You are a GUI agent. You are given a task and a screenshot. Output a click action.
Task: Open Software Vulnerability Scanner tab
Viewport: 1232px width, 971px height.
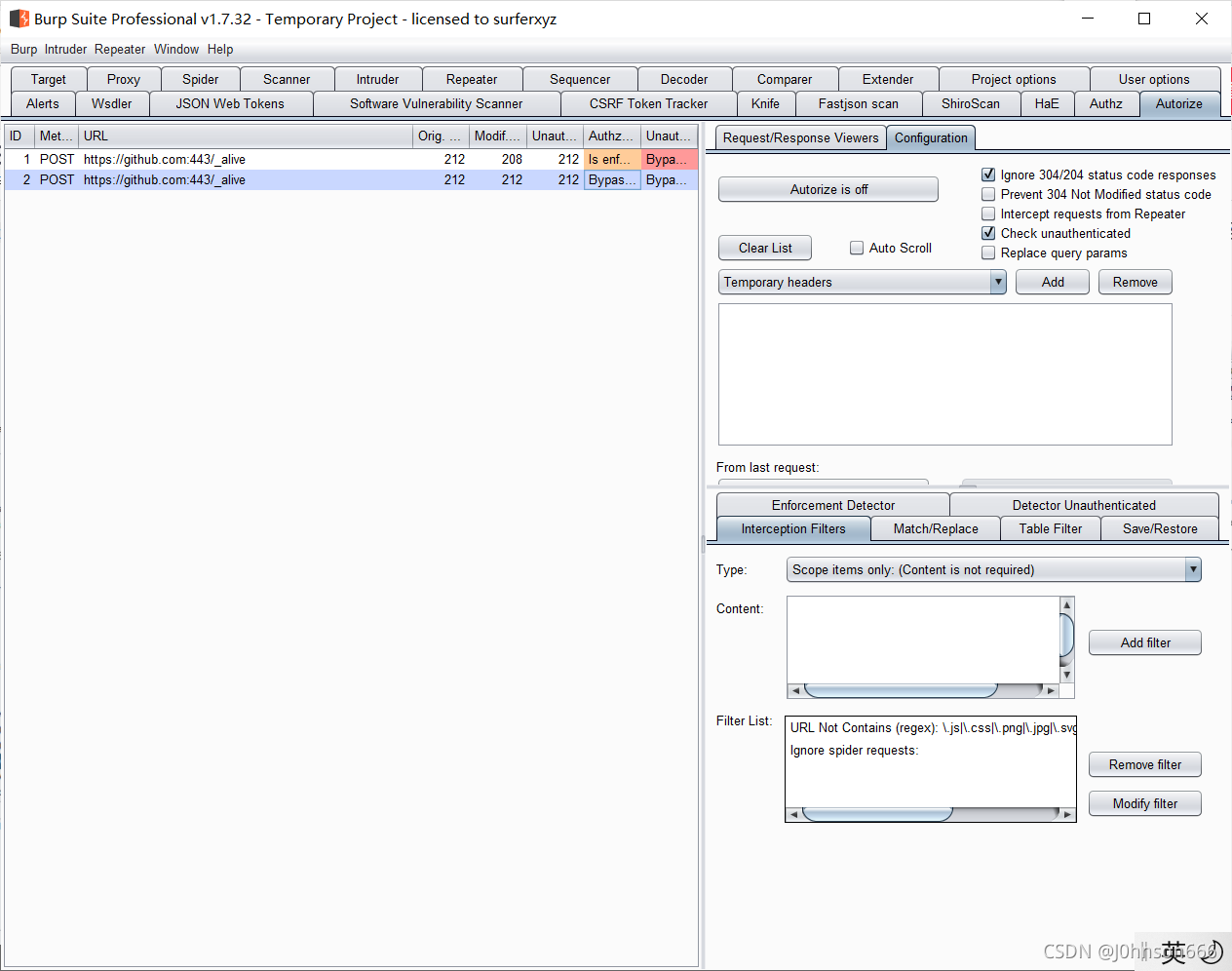[x=437, y=103]
